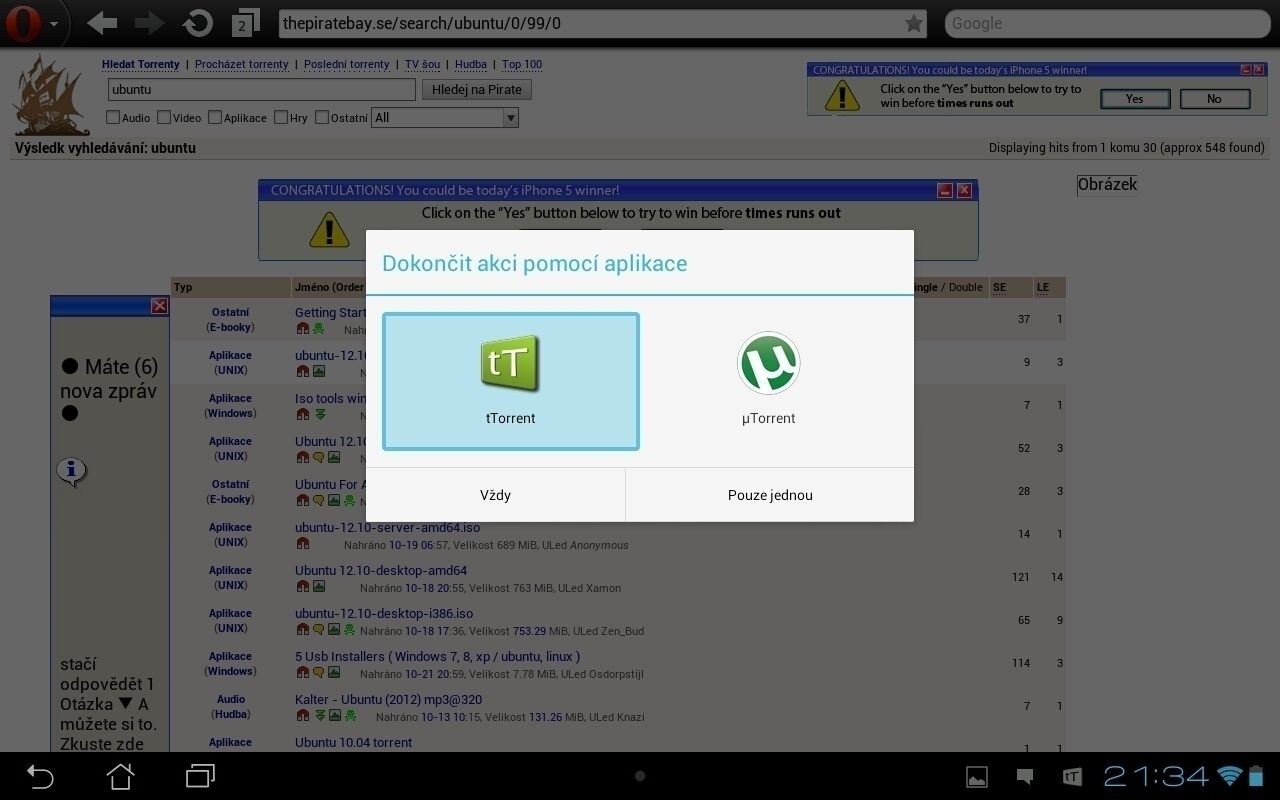Close the top-right iPhone ad popup
Viewport: 1280px width, 800px height.
coord(1259,70)
